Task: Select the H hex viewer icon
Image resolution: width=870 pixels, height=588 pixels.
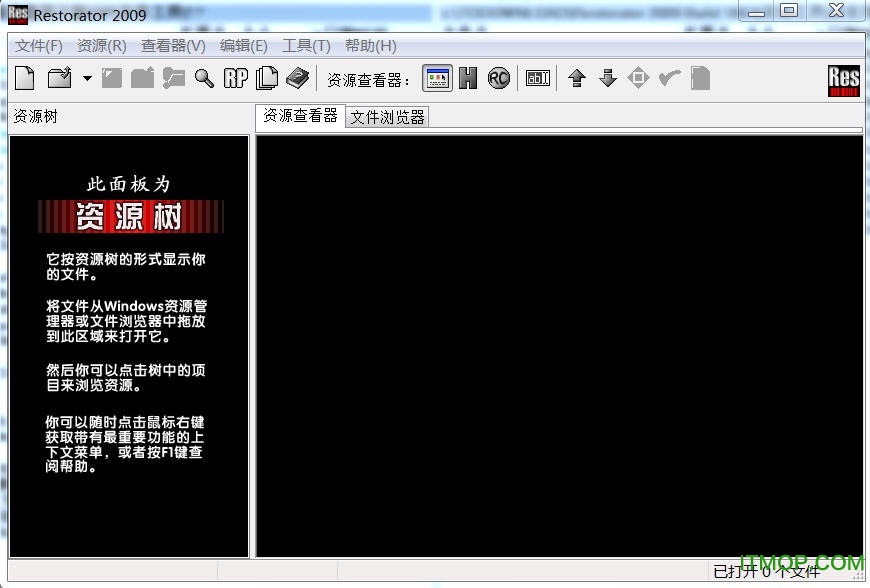Action: tap(468, 78)
